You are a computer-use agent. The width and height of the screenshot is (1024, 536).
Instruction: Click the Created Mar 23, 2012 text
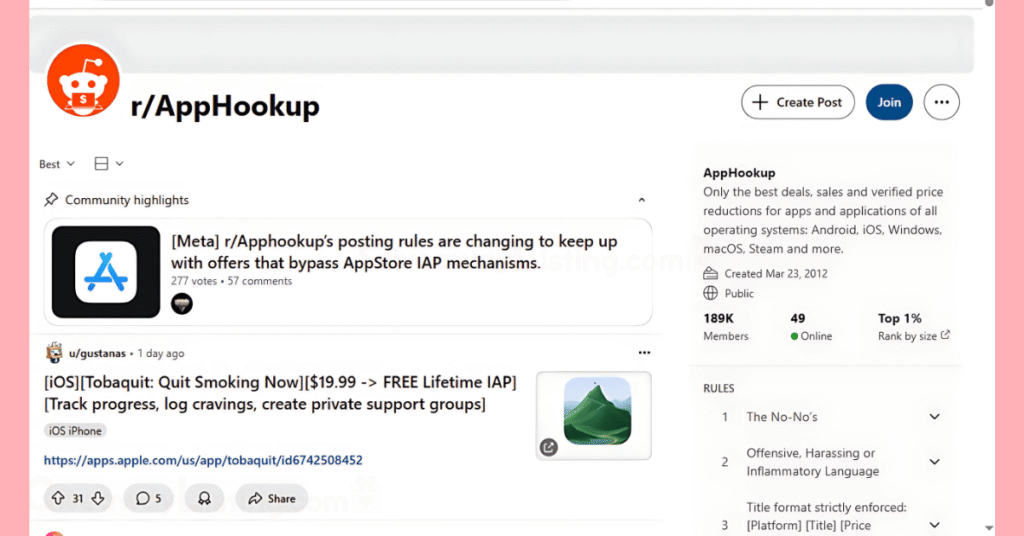(x=776, y=274)
